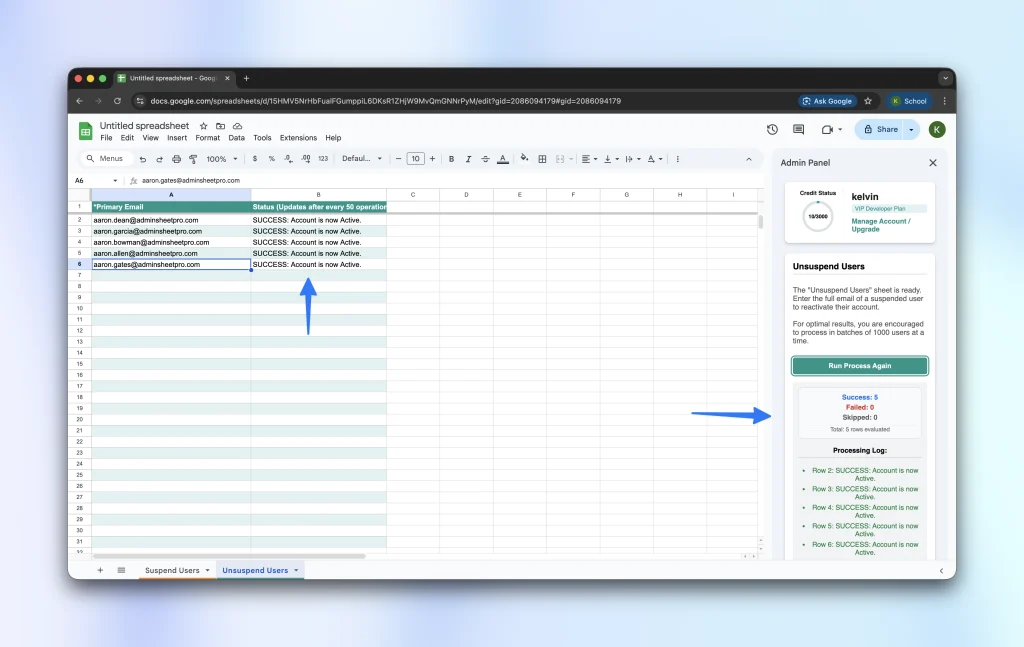
Task: Click the Print icon in toolbar
Action: point(177,159)
